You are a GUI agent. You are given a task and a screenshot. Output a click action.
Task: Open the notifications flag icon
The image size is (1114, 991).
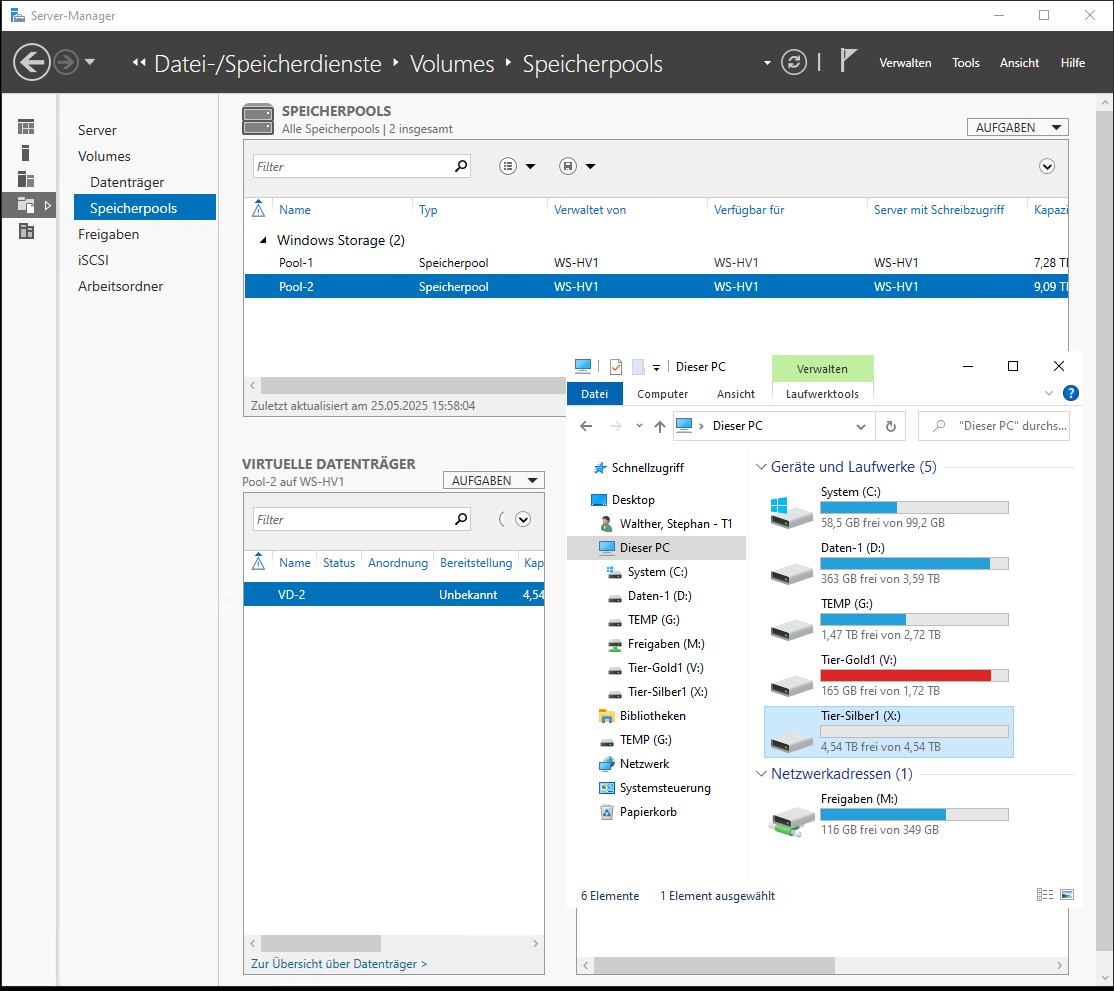(848, 61)
